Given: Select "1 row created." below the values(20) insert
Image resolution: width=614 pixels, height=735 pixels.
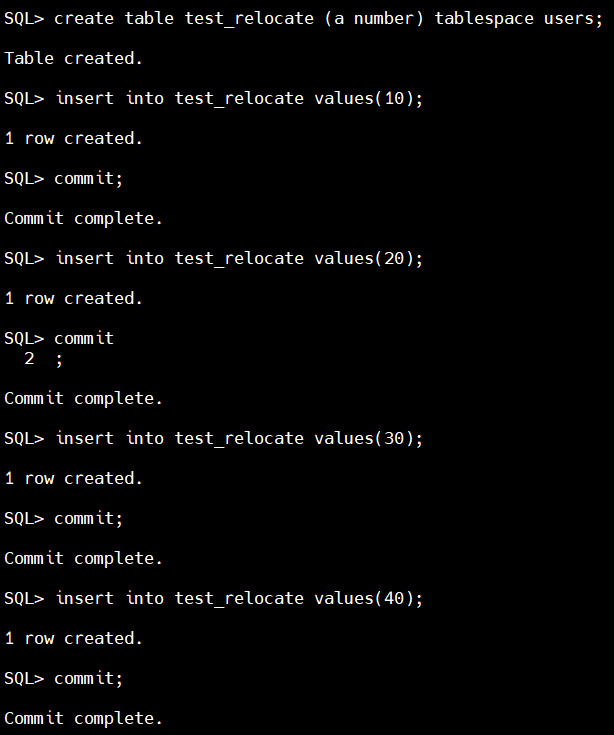Looking at the screenshot, I should 74,298.
